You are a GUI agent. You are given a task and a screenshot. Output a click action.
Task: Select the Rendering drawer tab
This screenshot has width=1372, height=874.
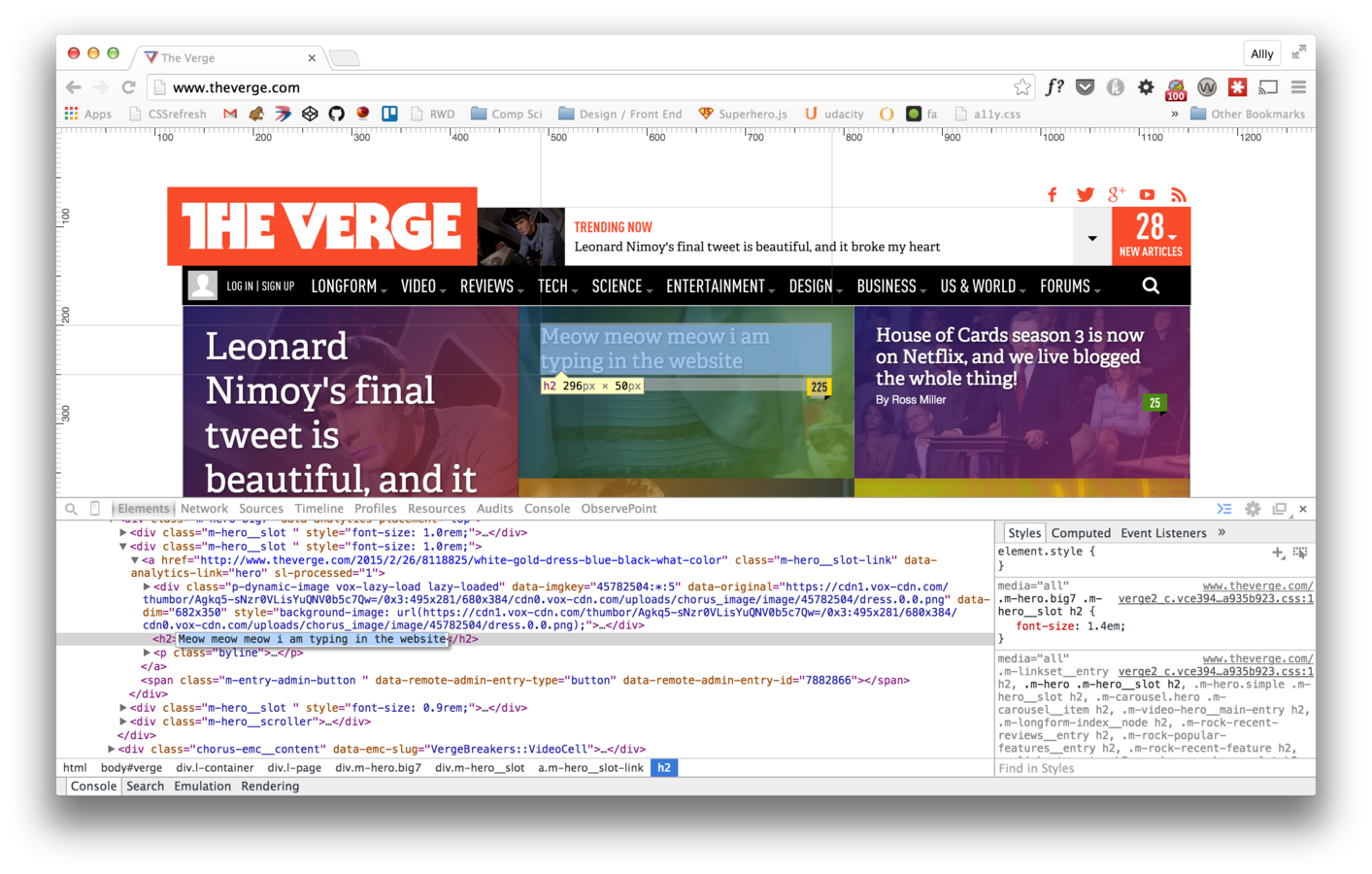pyautogui.click(x=270, y=786)
